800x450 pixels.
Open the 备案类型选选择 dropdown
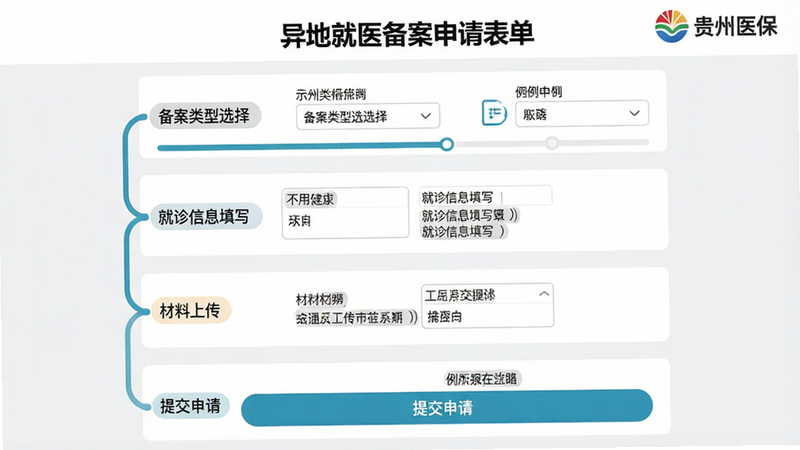(368, 117)
